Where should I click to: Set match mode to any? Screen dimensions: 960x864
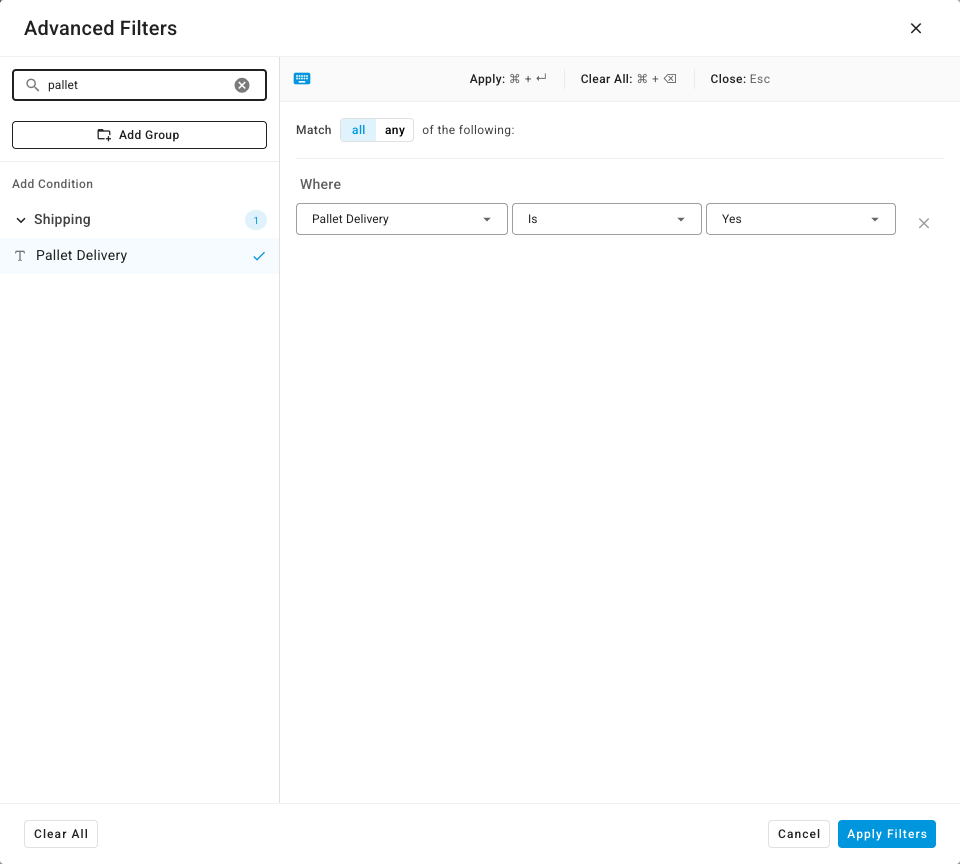click(x=394, y=130)
